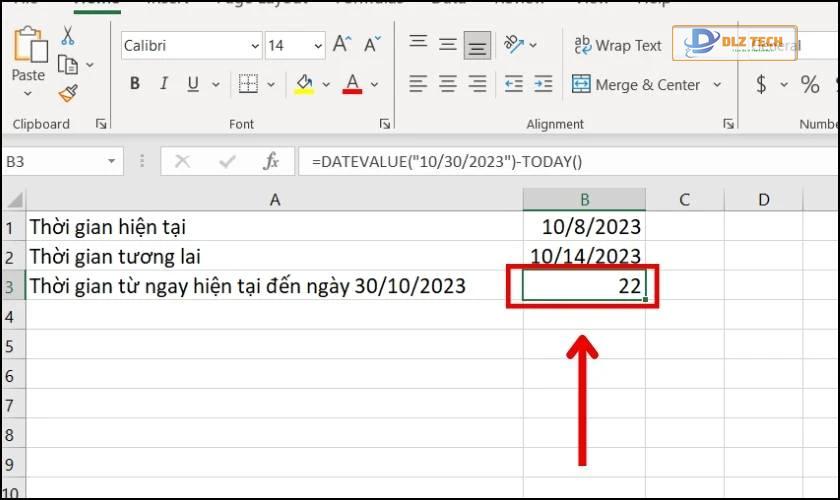Click Accounting dollar format icon
This screenshot has width=840, height=500.
761,84
